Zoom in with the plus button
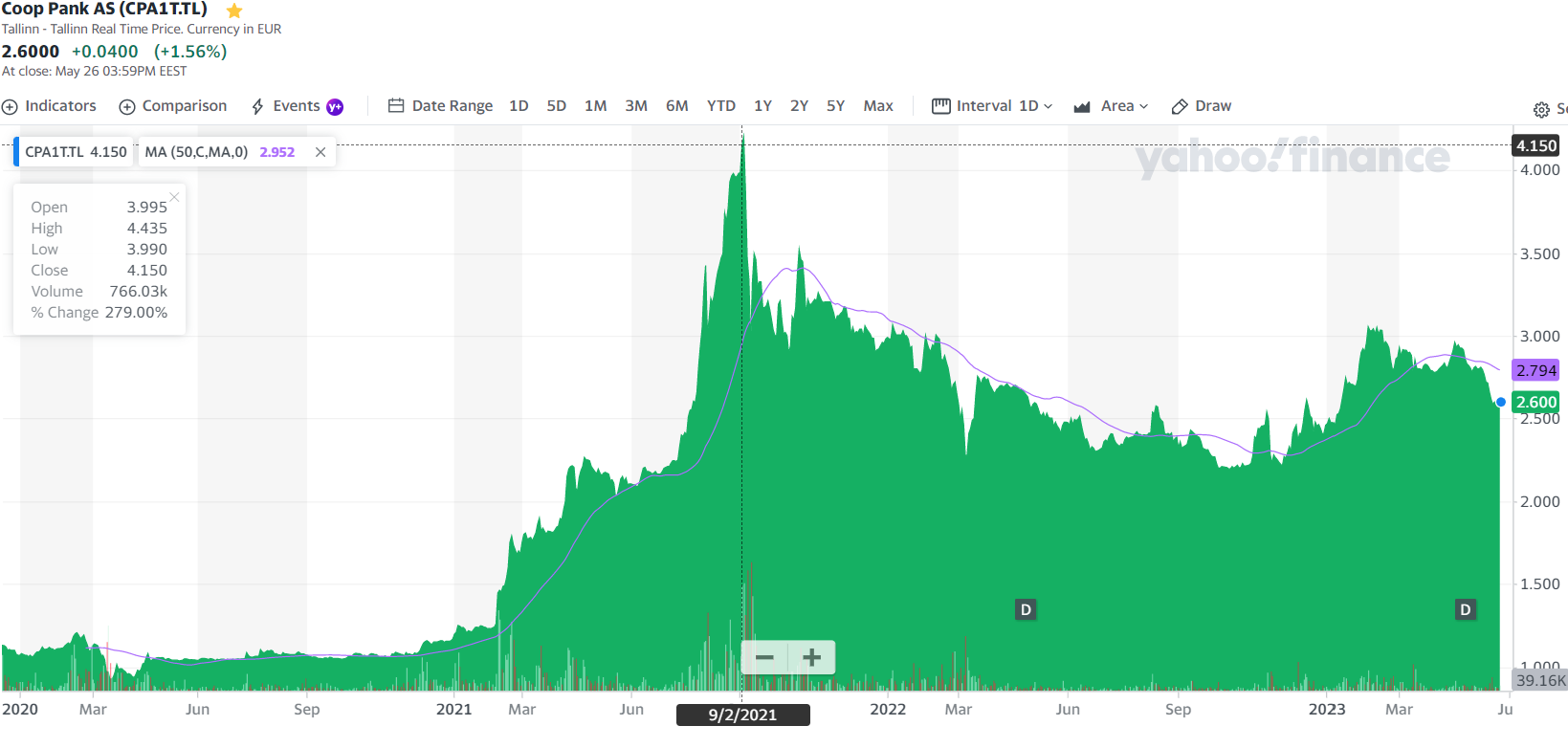 (x=812, y=658)
